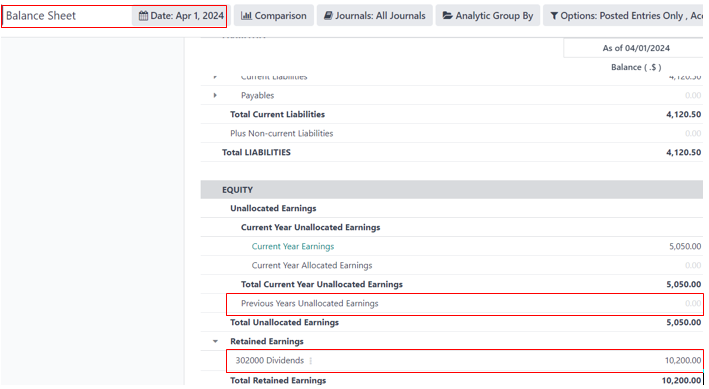Open the Comparison filter menu
709x389 pixels.
pyautogui.click(x=274, y=16)
